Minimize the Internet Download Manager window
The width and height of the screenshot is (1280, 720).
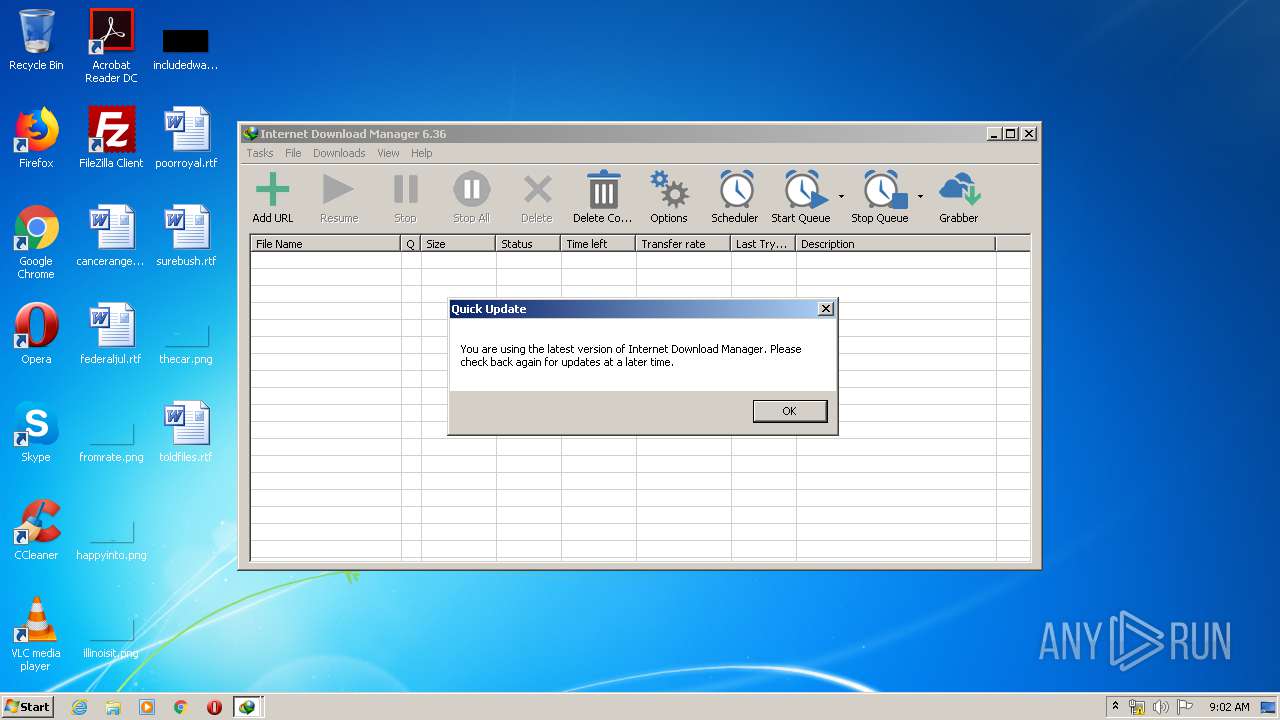(994, 134)
